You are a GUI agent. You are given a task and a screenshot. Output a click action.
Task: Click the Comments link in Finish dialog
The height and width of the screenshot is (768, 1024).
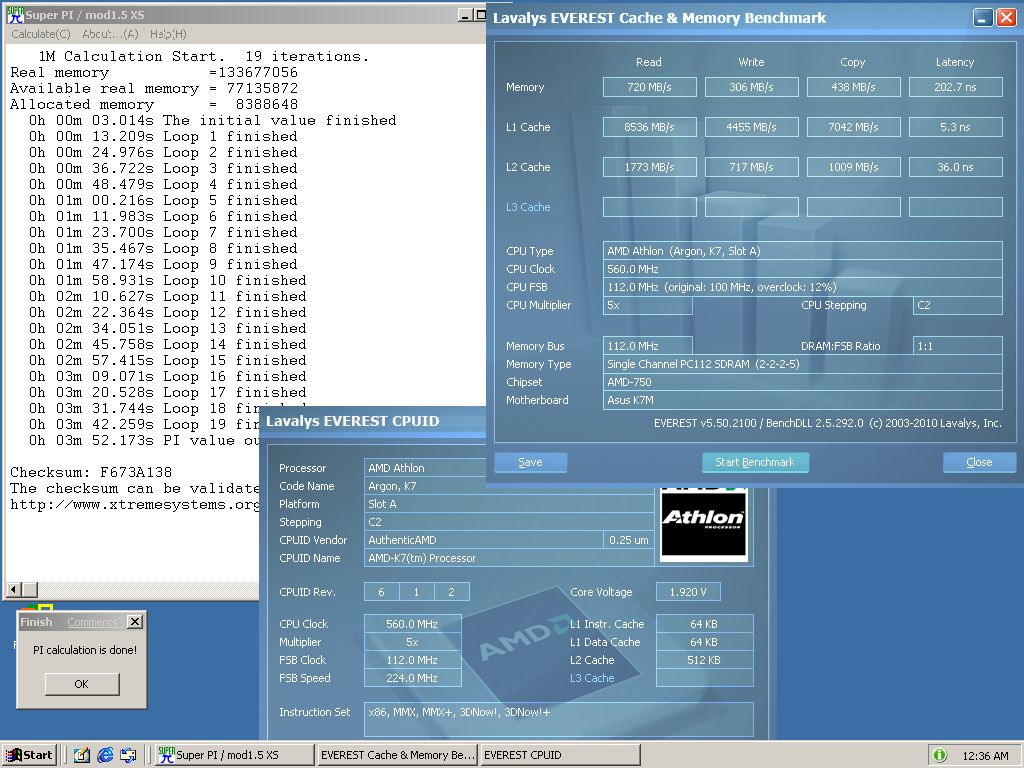(x=93, y=622)
